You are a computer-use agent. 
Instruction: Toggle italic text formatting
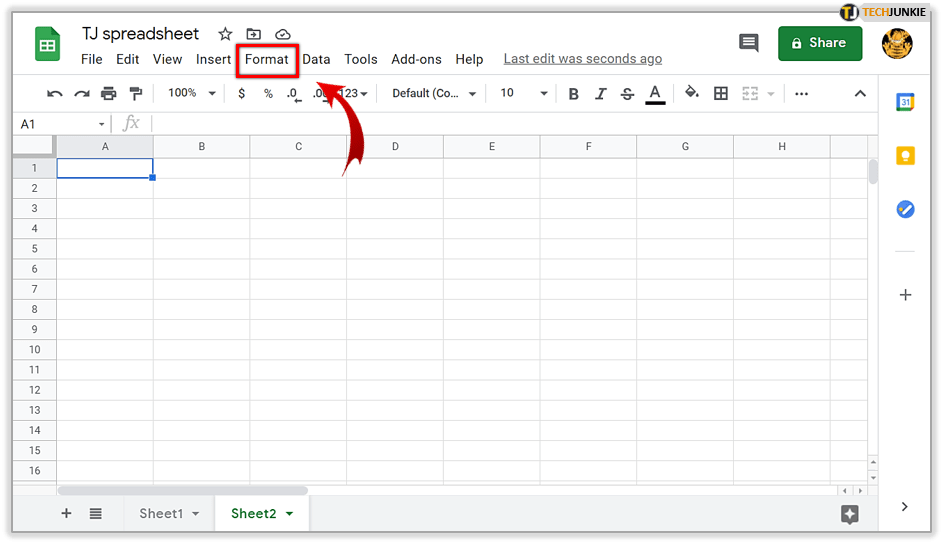600,94
